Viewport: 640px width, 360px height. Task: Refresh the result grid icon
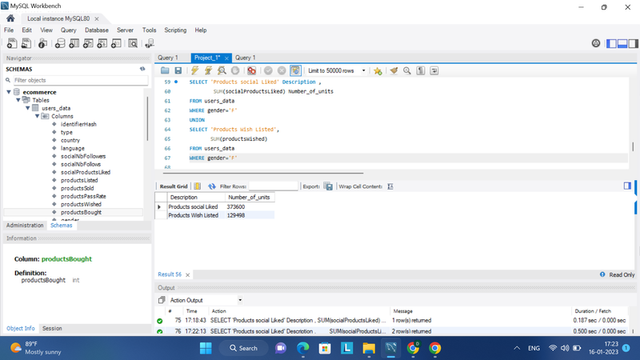(x=211, y=187)
